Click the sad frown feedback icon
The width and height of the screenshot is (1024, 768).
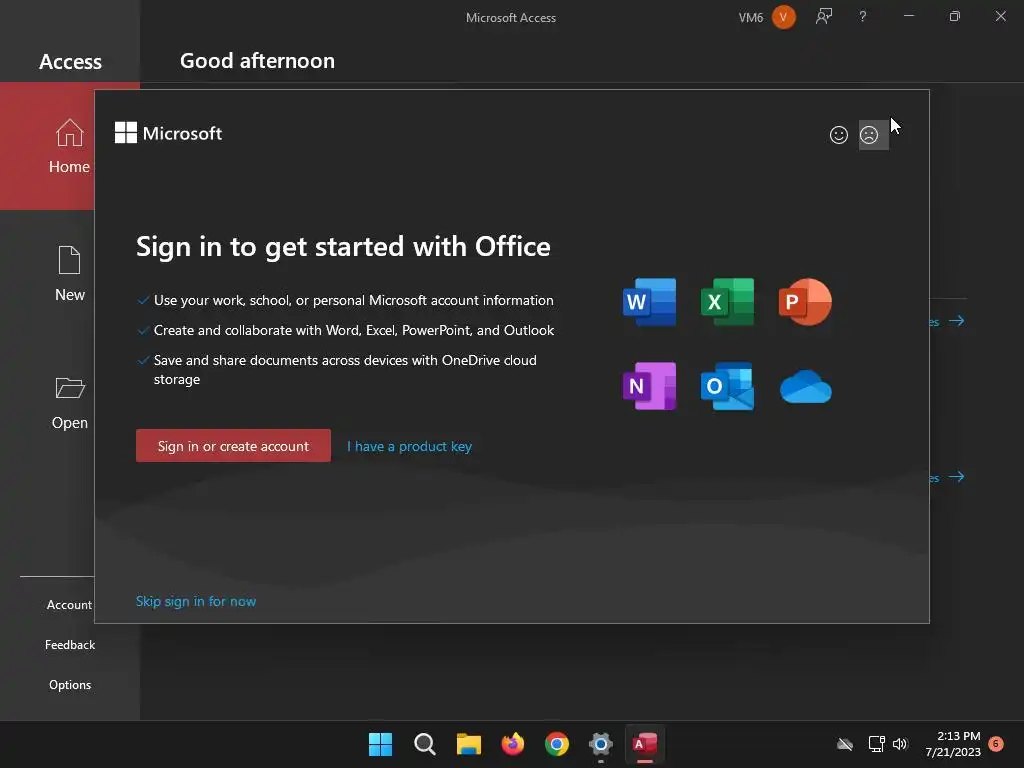[x=869, y=135]
